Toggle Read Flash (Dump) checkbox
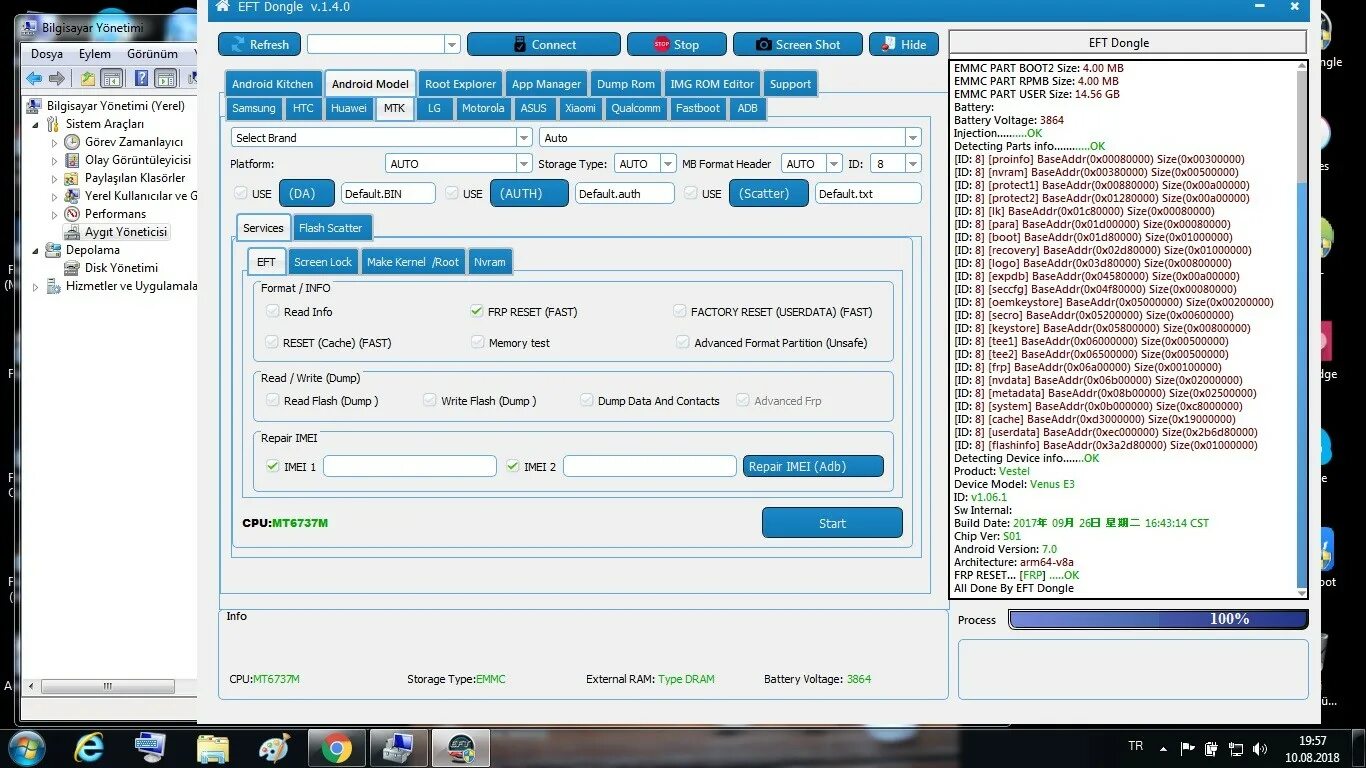 coord(273,400)
